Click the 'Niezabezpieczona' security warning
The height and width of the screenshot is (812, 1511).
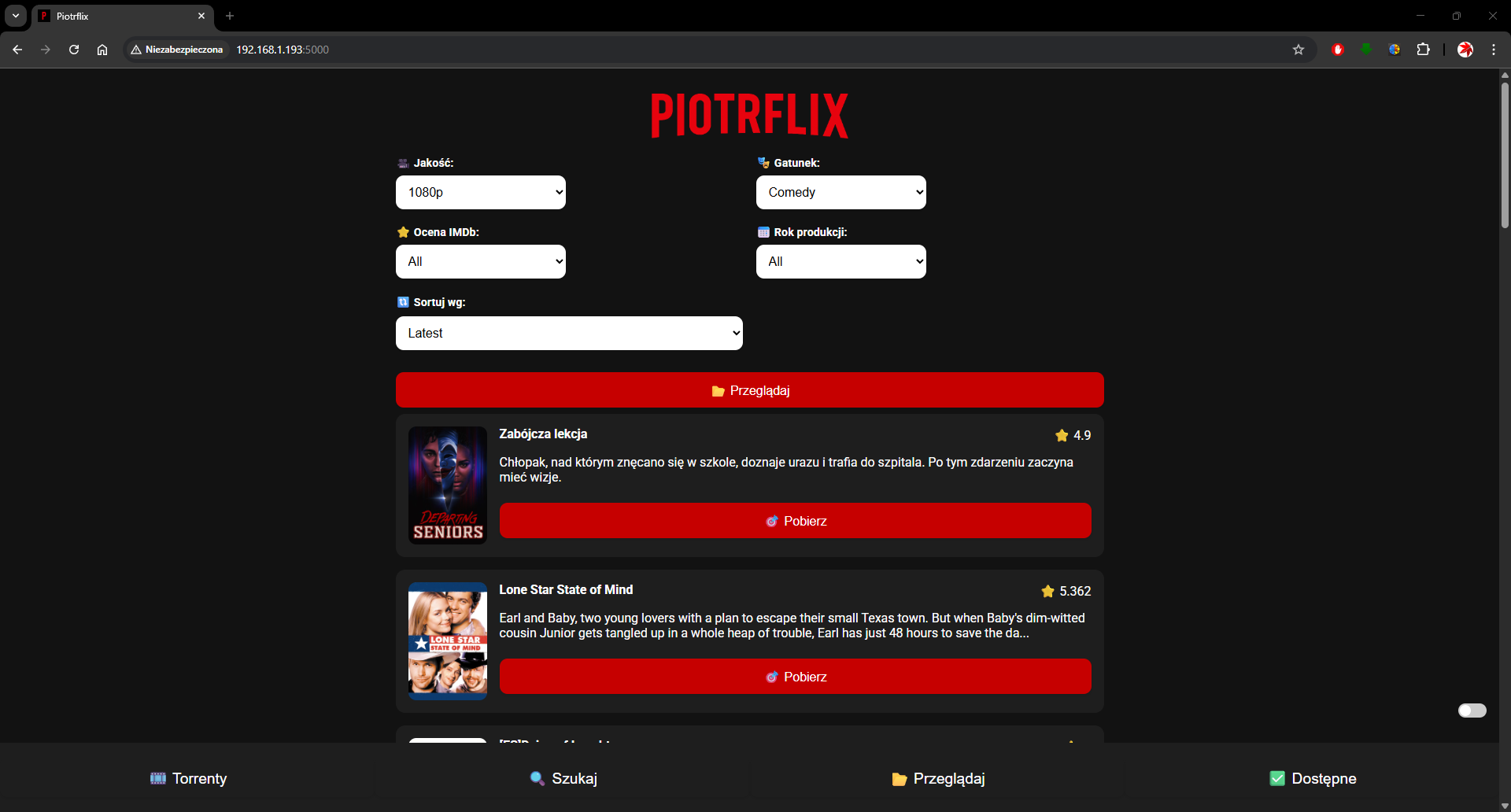(x=177, y=50)
